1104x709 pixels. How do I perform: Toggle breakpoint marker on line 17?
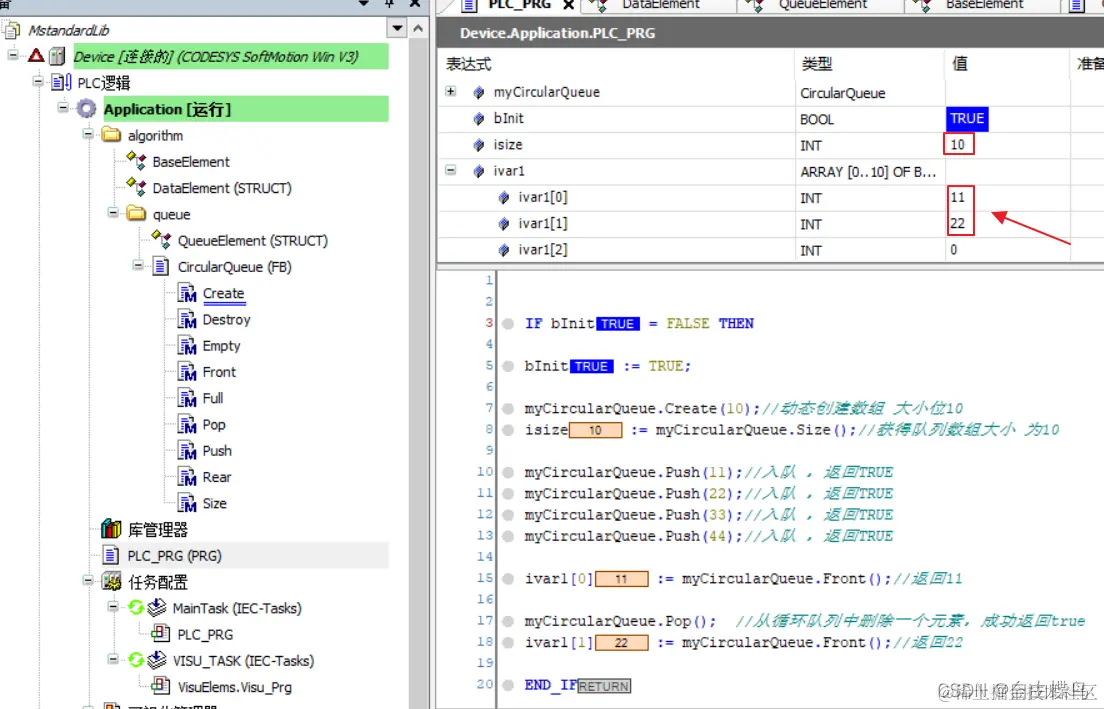coord(508,621)
